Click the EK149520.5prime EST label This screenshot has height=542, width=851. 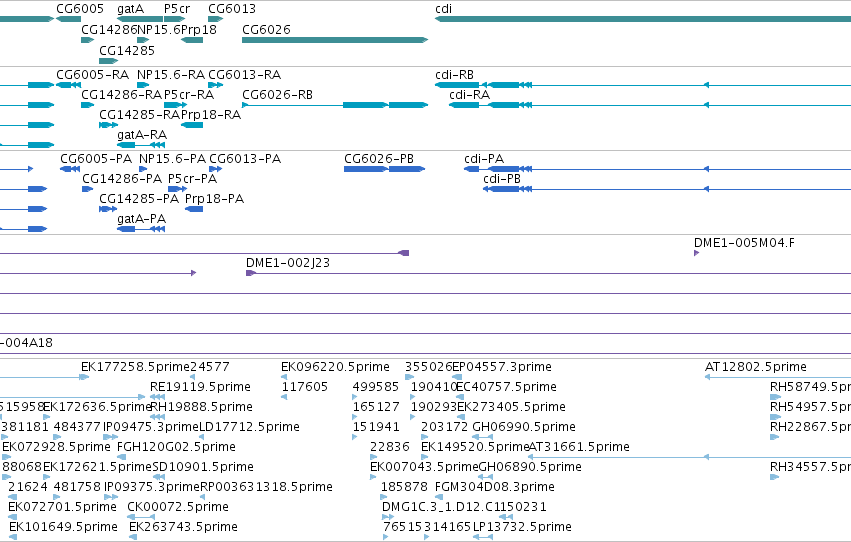(x=475, y=447)
